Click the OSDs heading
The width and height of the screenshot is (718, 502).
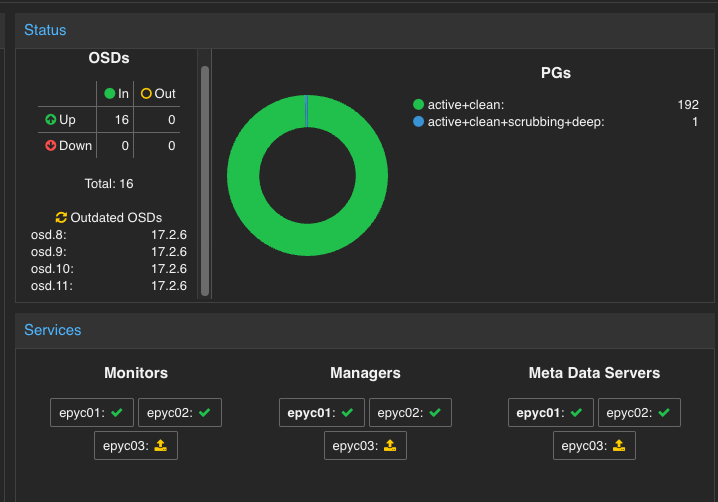109,58
